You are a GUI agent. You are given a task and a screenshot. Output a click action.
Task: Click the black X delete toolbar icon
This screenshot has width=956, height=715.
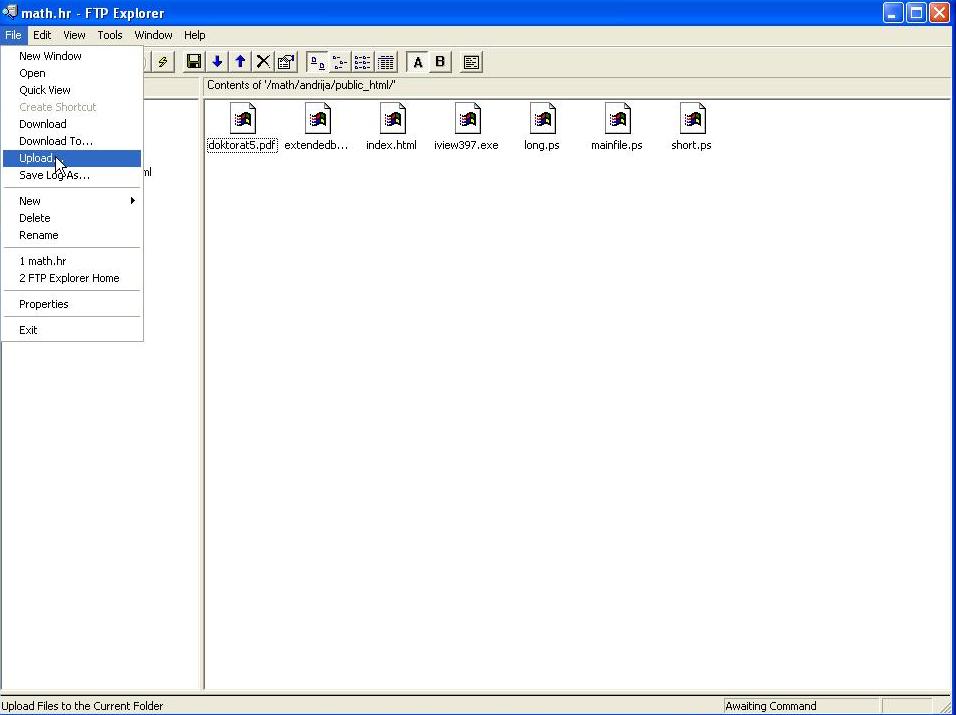click(263, 62)
